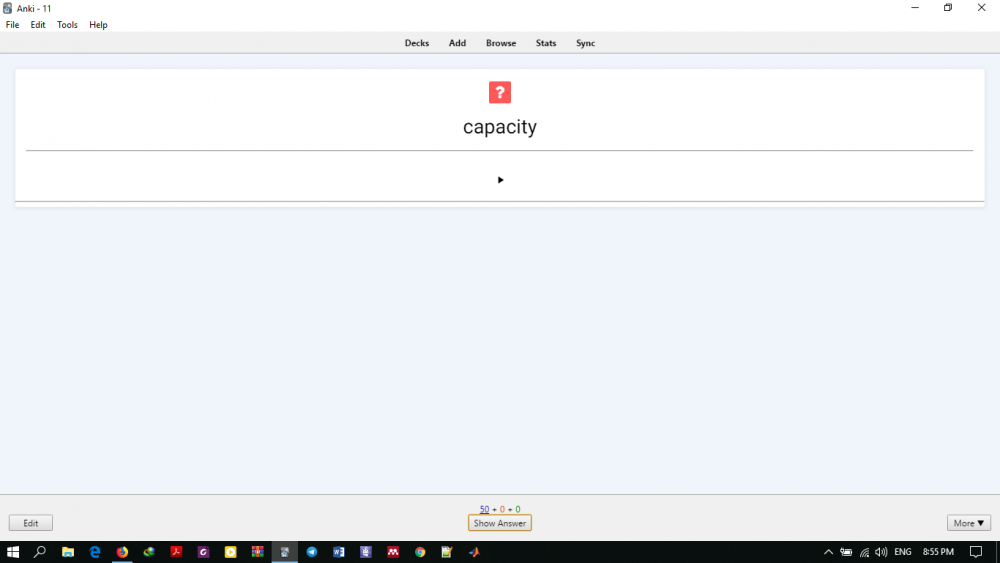1000x563 pixels.
Task: Open the File menu
Action: pos(13,25)
